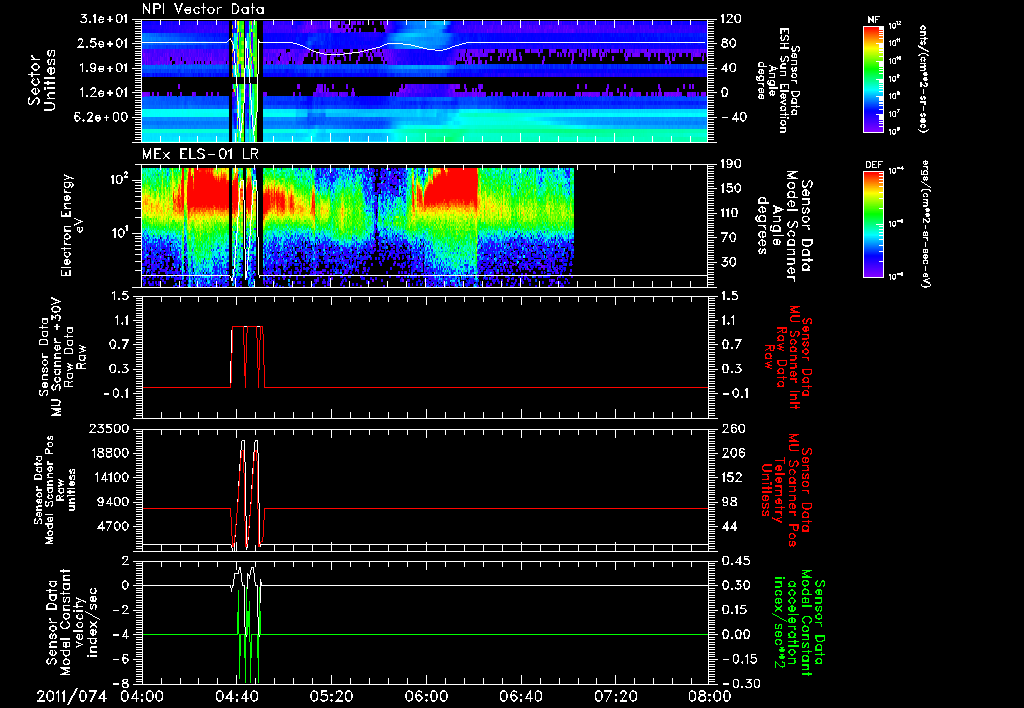
Task: Click the -6 velocity tick label
Action: [123, 659]
